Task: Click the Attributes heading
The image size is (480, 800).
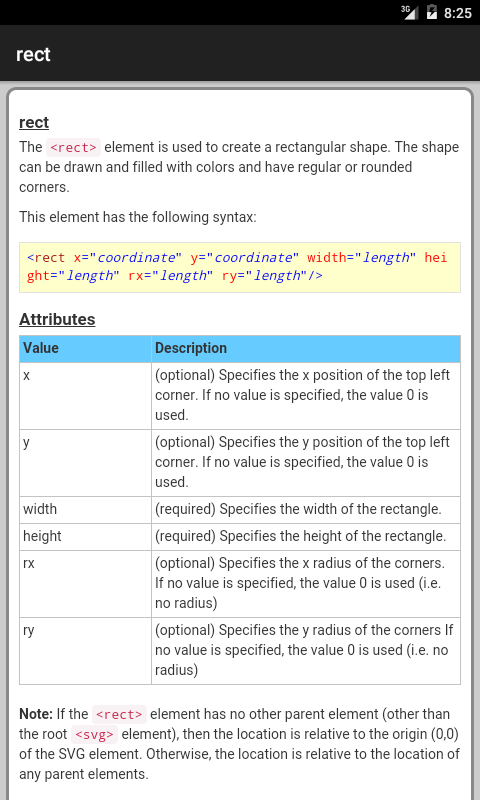Action: [x=57, y=319]
